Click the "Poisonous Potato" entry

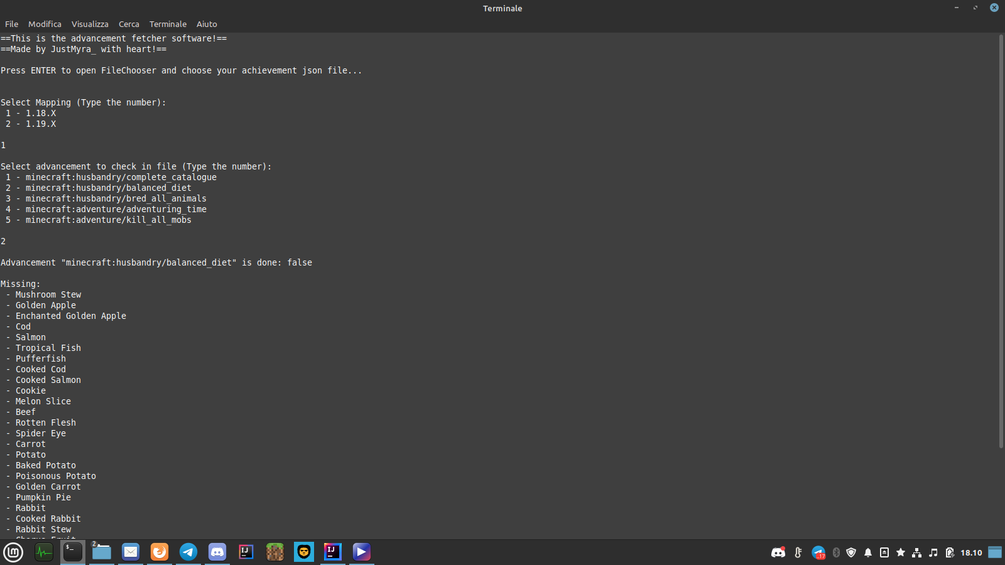(x=56, y=476)
